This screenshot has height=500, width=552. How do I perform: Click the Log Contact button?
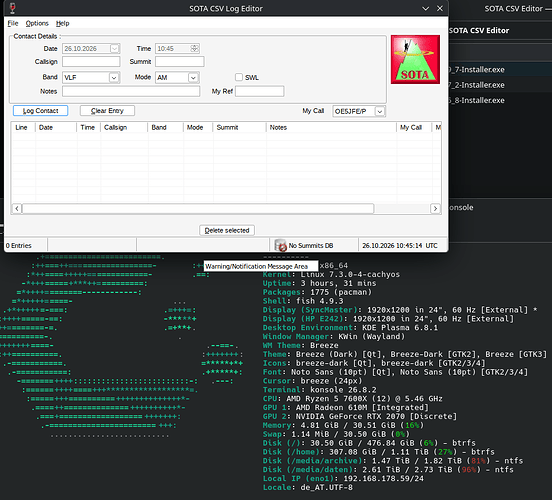click(40, 111)
